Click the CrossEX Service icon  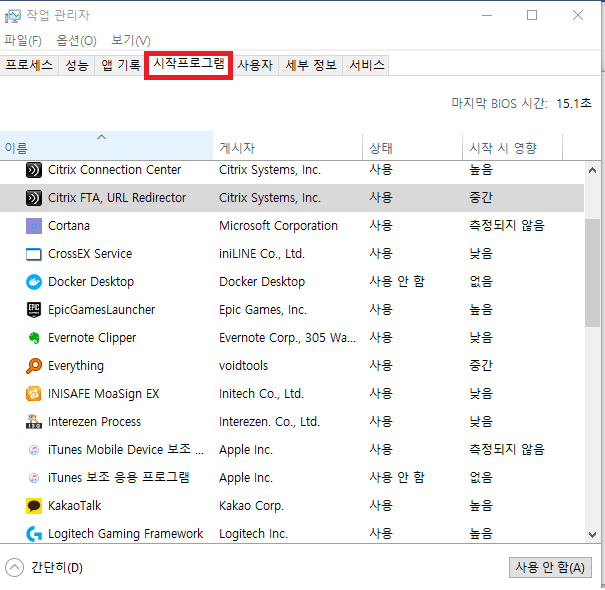[34, 254]
